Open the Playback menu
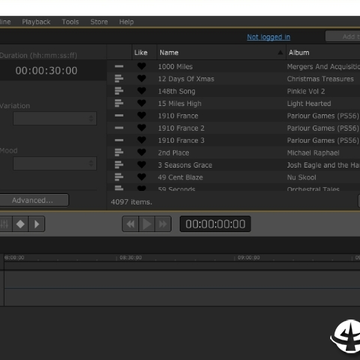The image size is (360, 360). pos(36,22)
